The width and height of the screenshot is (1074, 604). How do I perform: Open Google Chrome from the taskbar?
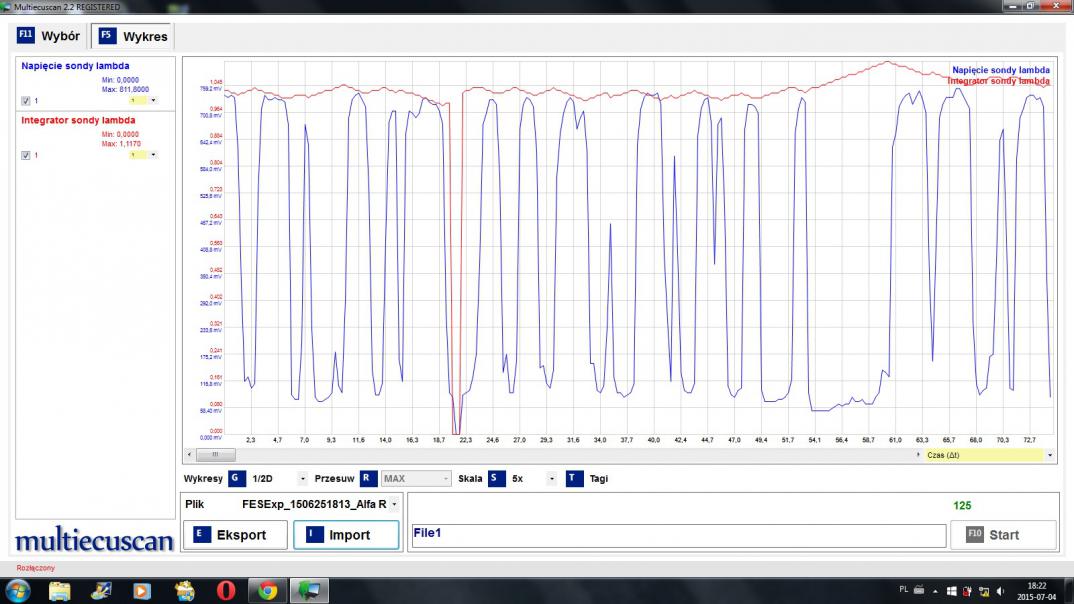(x=267, y=591)
